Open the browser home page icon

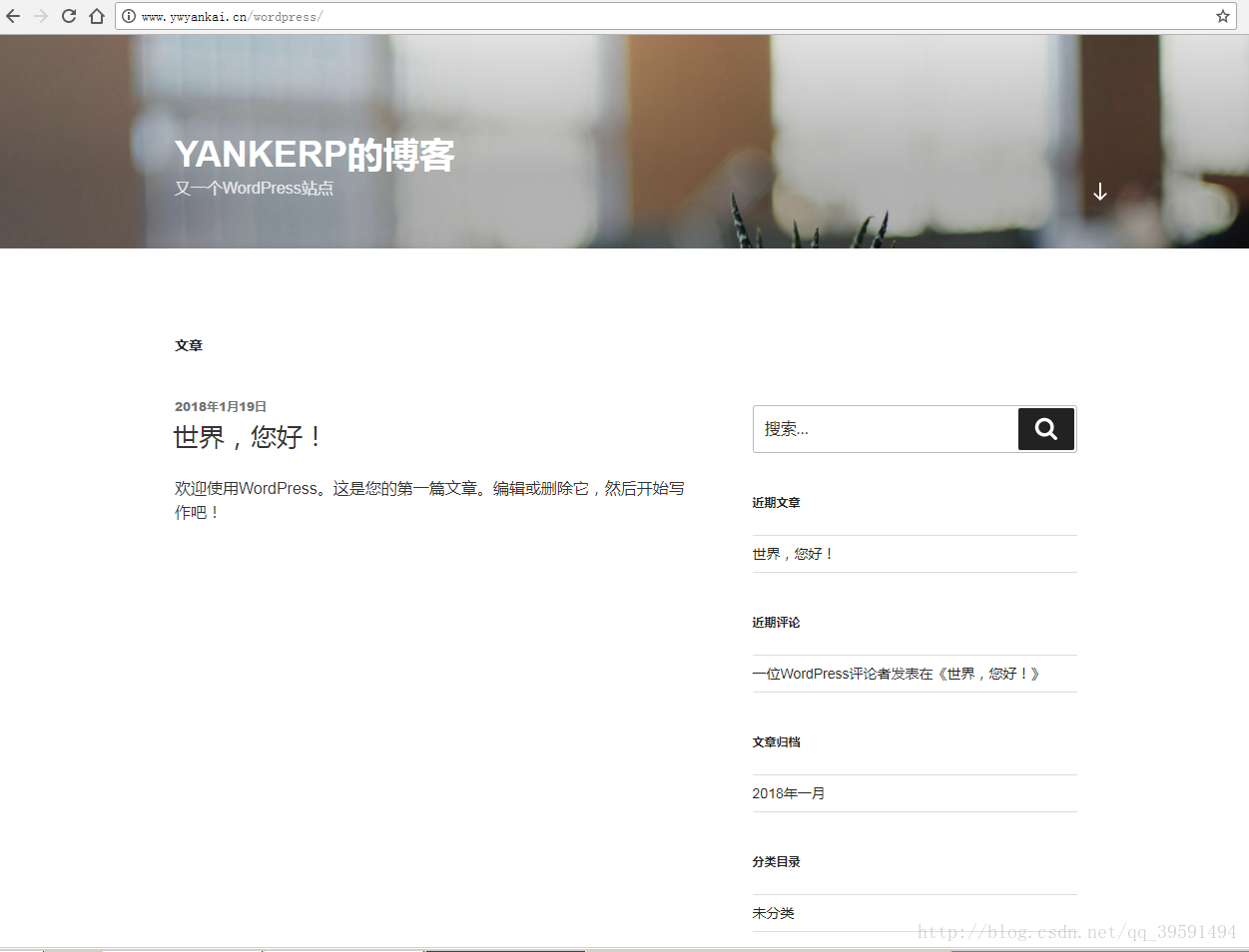coord(95,16)
